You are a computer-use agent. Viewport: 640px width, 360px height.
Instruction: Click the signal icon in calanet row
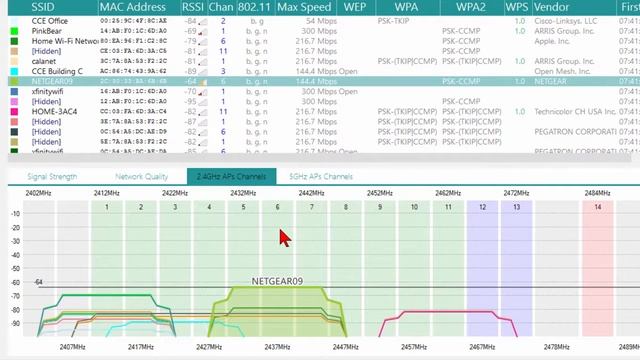click(x=203, y=62)
